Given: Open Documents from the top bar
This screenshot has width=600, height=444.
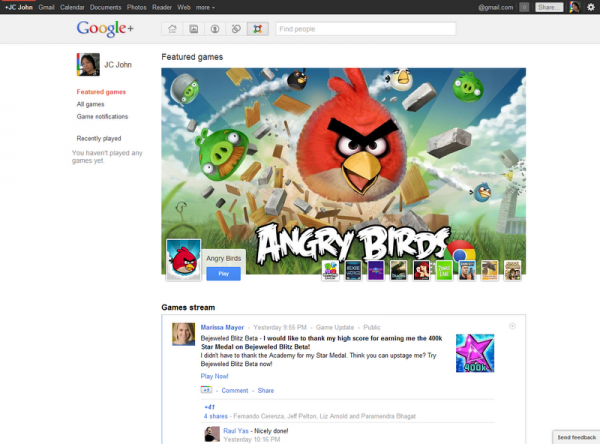Looking at the screenshot, I should point(106,7).
